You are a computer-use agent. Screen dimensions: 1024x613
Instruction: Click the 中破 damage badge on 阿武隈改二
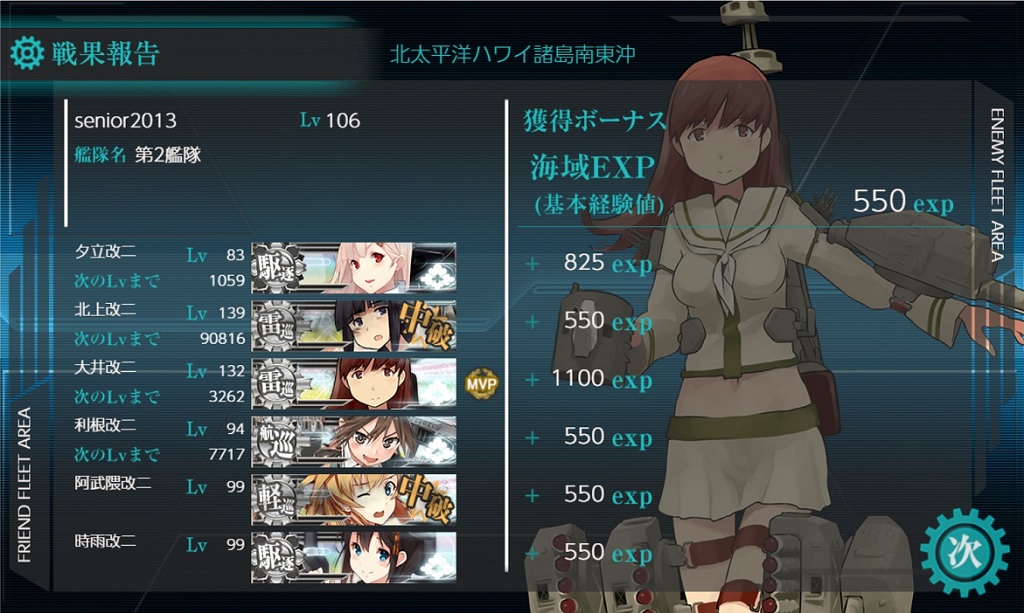[426, 499]
